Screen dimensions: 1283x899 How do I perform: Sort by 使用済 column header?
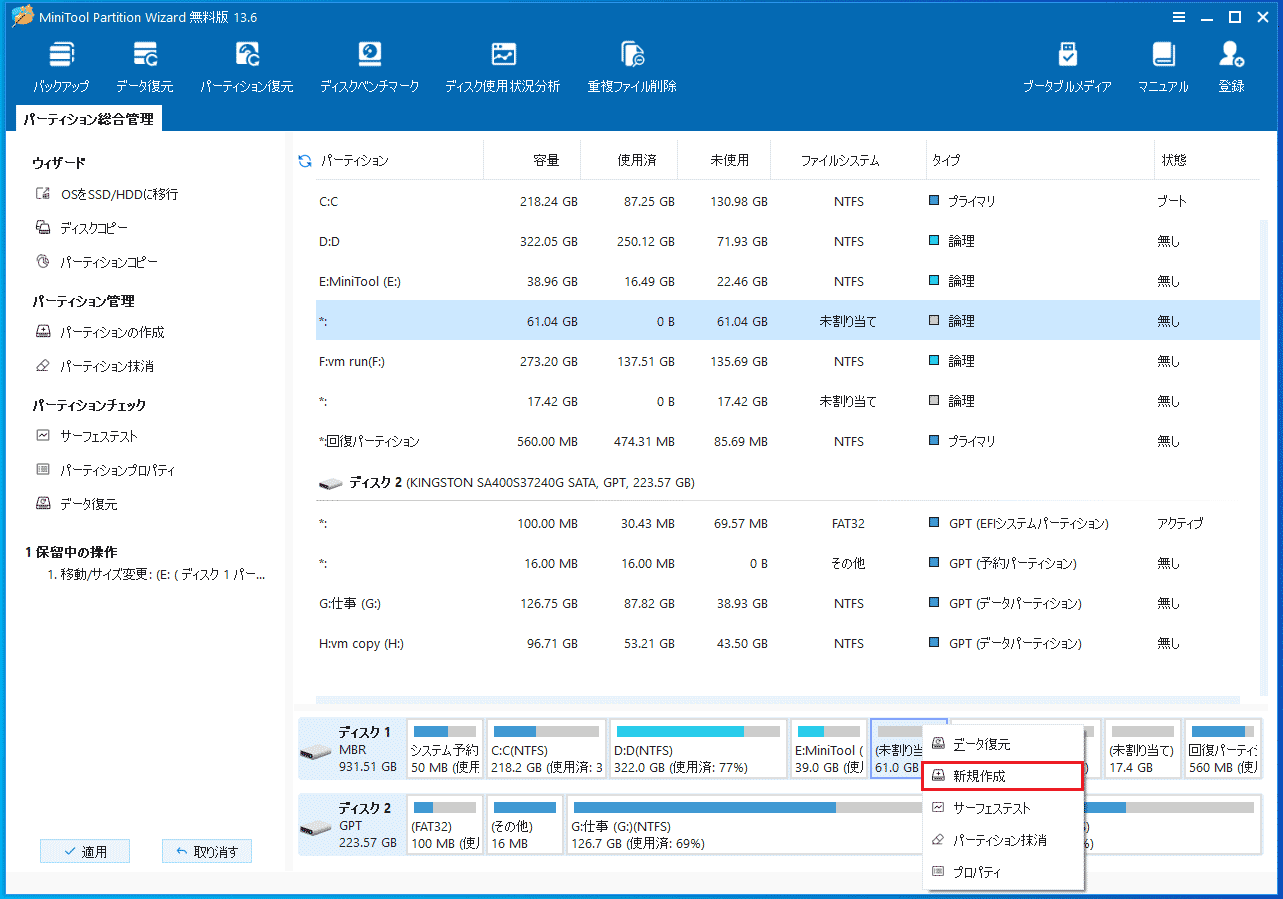click(x=636, y=160)
